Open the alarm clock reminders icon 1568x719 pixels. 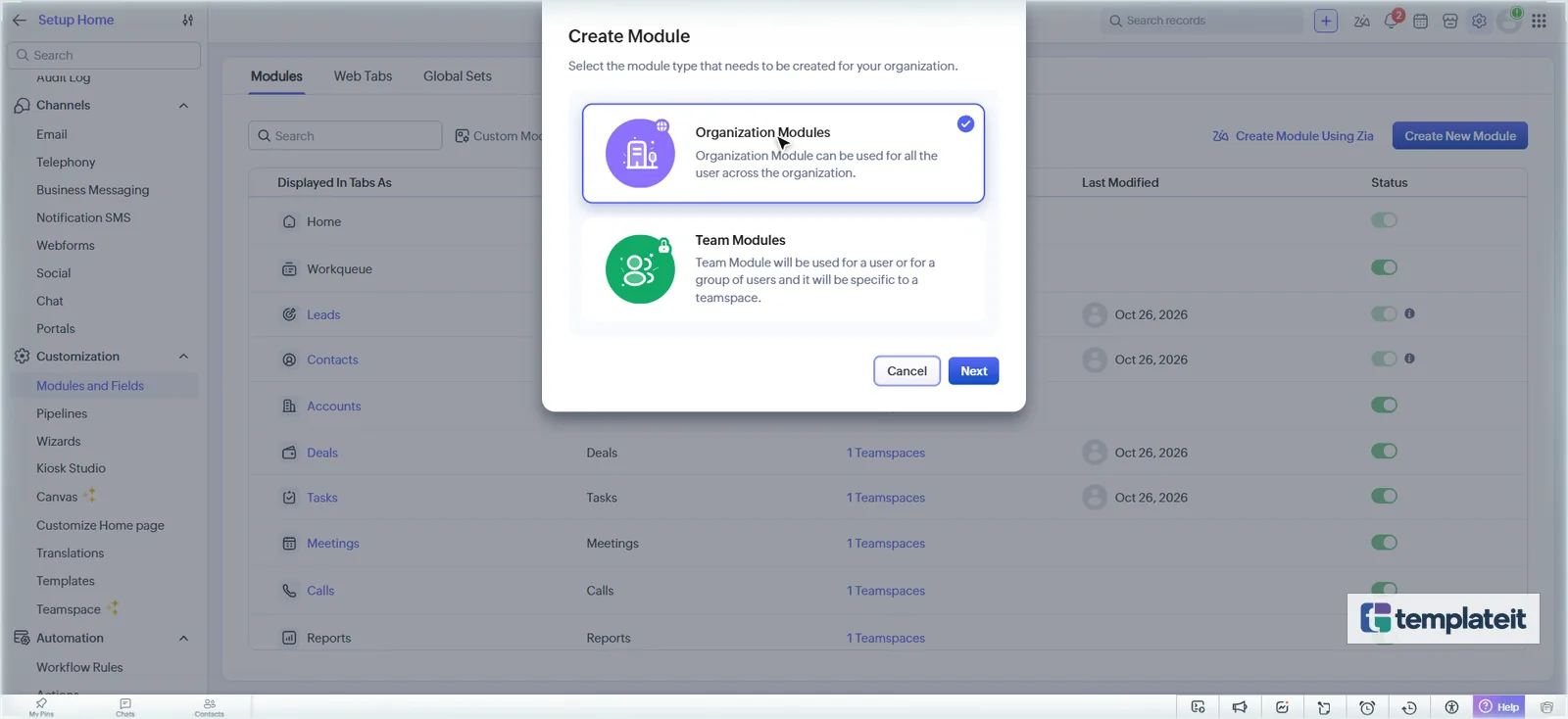[x=1367, y=707]
